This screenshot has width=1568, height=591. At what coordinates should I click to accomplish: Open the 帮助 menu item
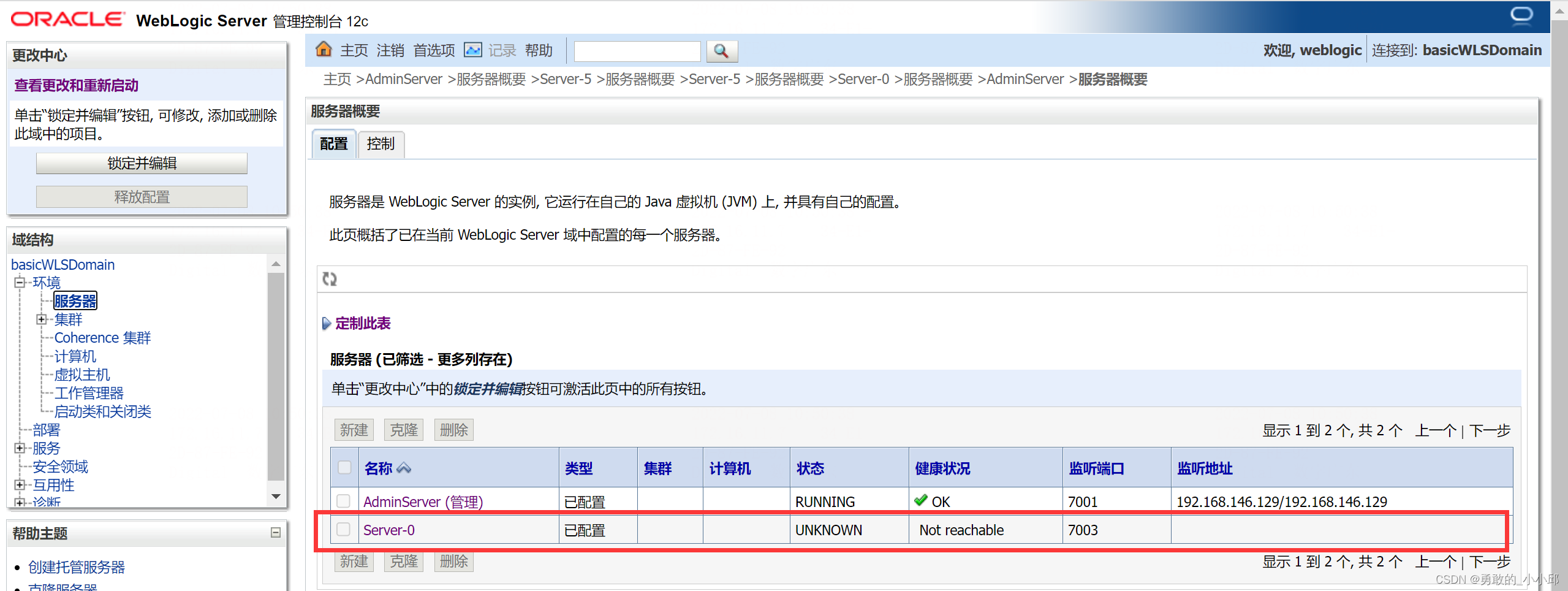[x=539, y=50]
